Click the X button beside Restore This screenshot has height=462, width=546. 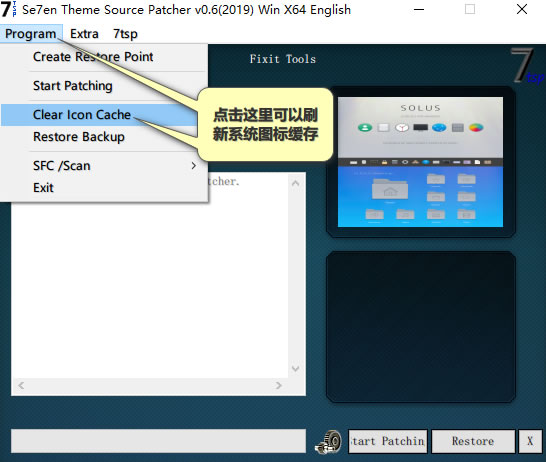click(530, 441)
